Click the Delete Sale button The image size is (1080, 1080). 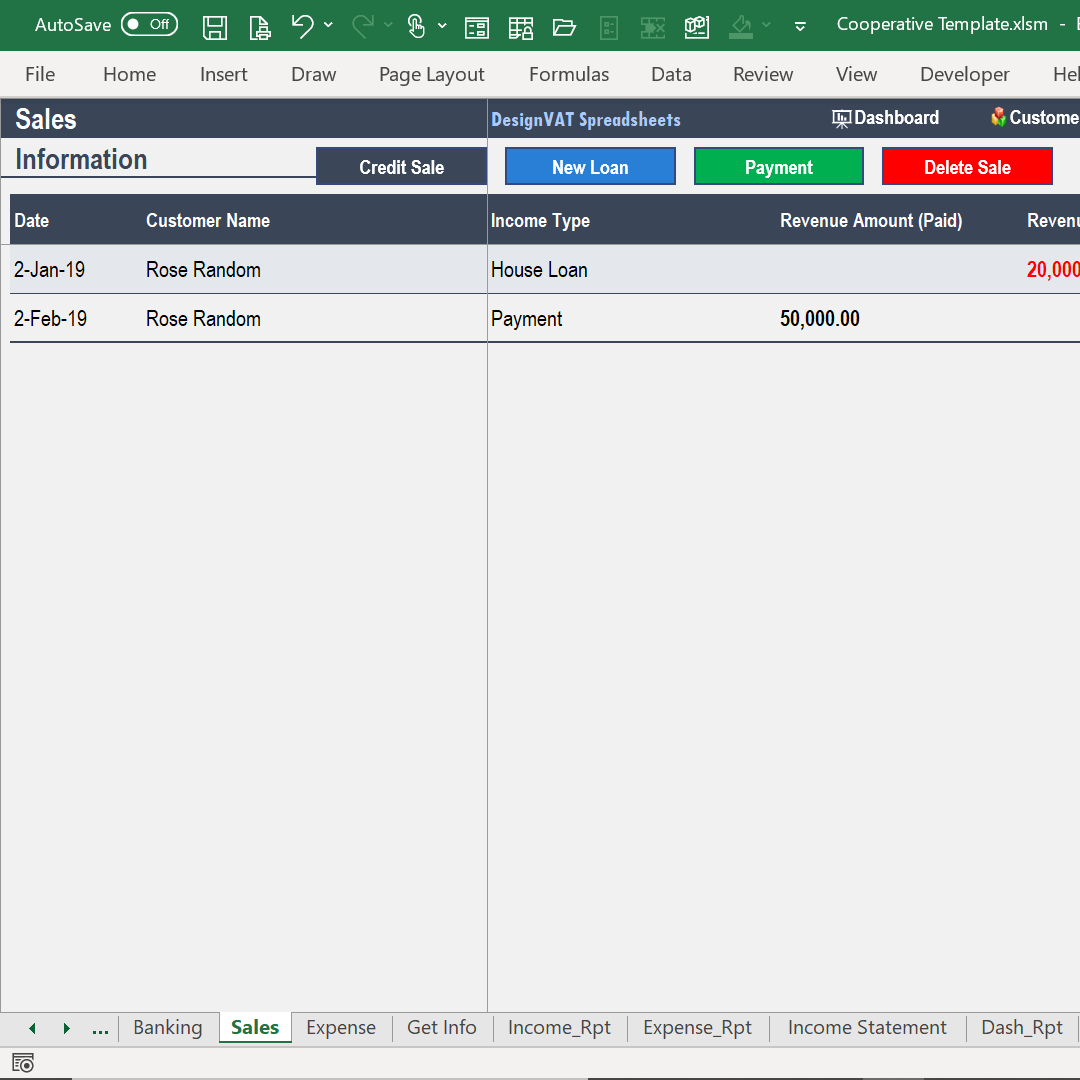[x=966, y=166]
